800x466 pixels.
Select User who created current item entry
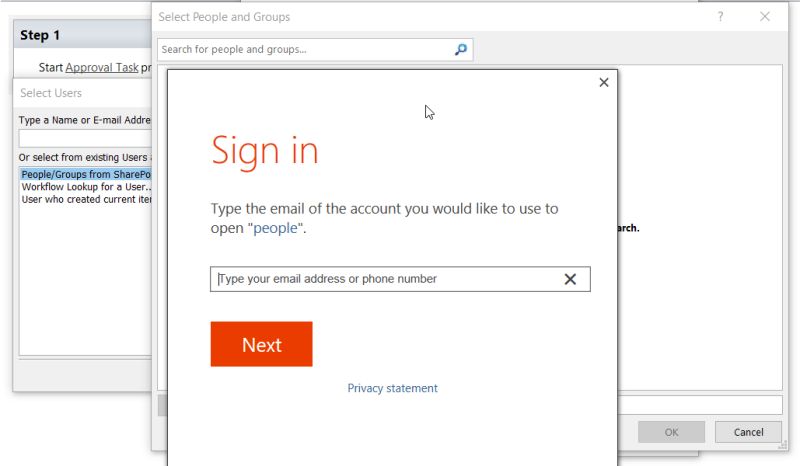coord(86,200)
